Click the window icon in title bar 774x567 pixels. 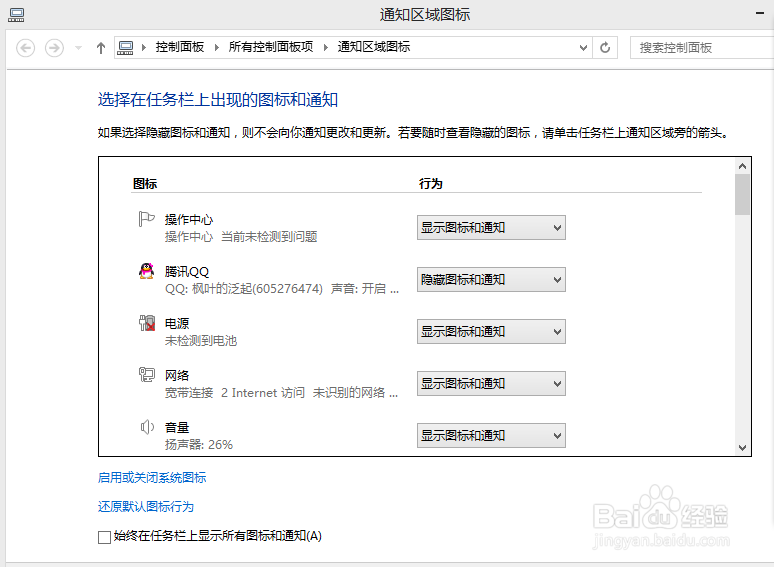(16, 15)
